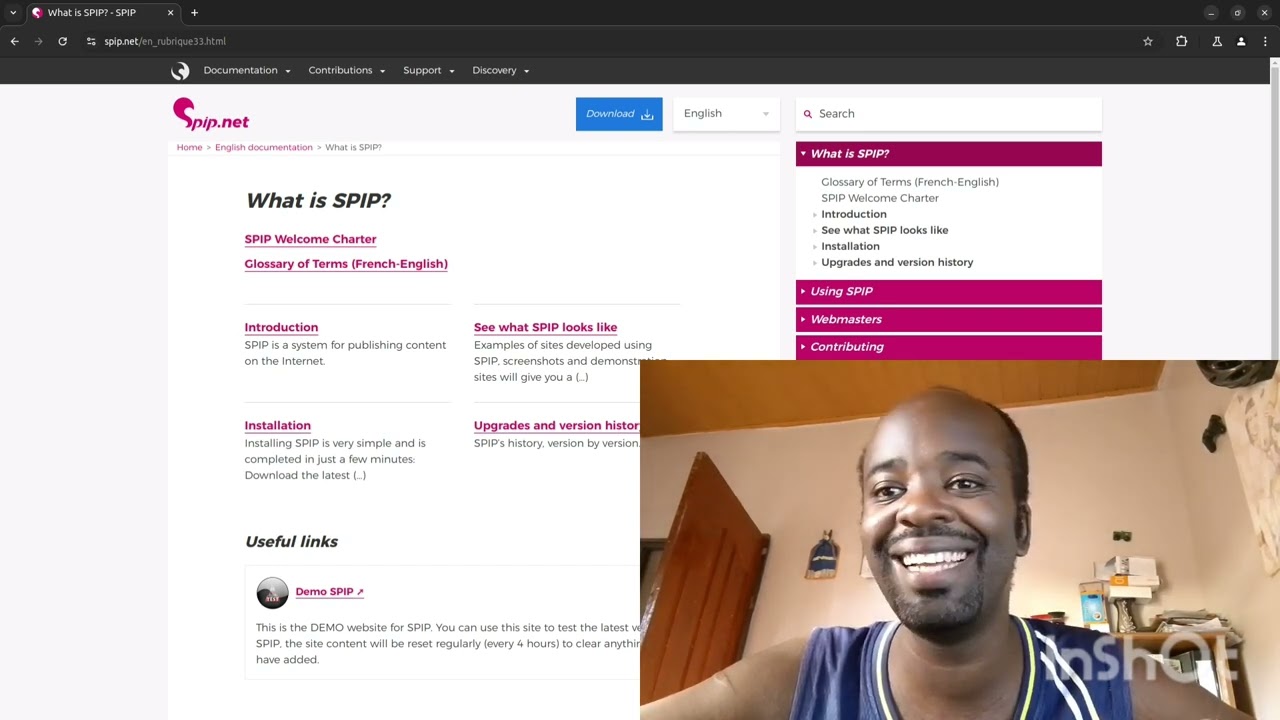
Task: Open the browser profile icon
Action: pos(1241,41)
